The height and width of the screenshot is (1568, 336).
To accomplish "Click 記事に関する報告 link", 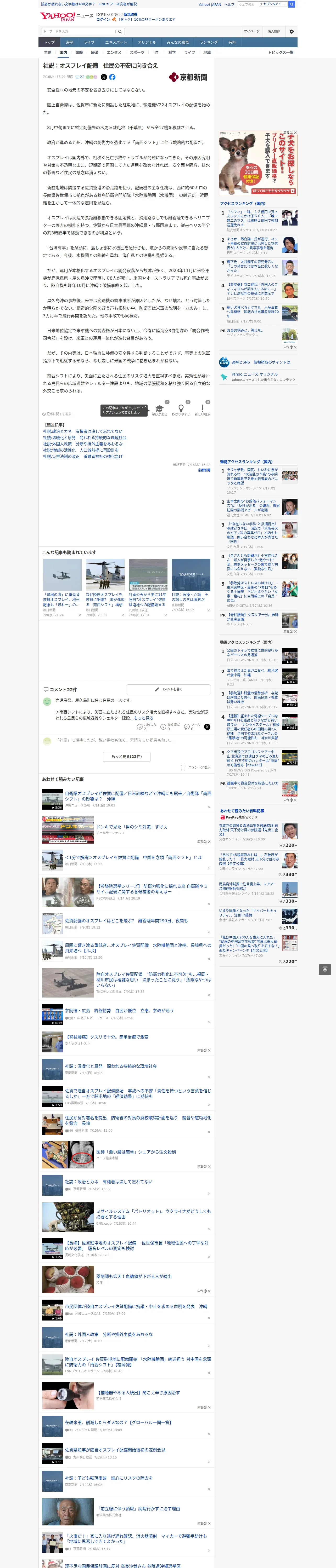I will [57, 414].
